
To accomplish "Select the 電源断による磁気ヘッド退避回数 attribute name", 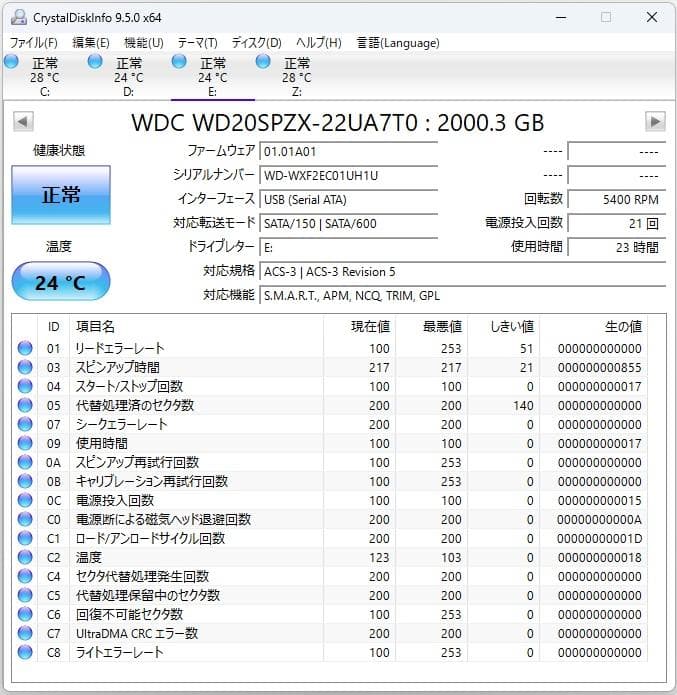I will pos(163,519).
